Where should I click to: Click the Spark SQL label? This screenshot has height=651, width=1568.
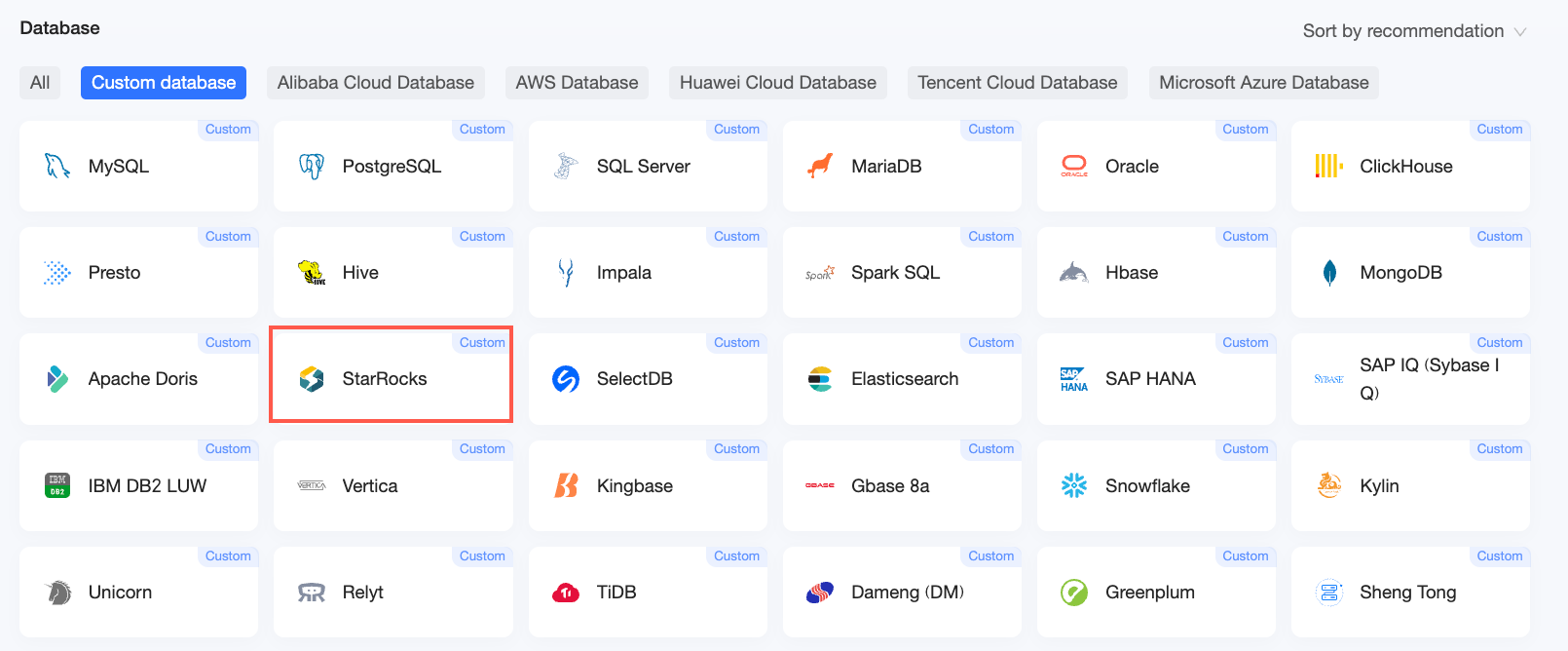896,273
